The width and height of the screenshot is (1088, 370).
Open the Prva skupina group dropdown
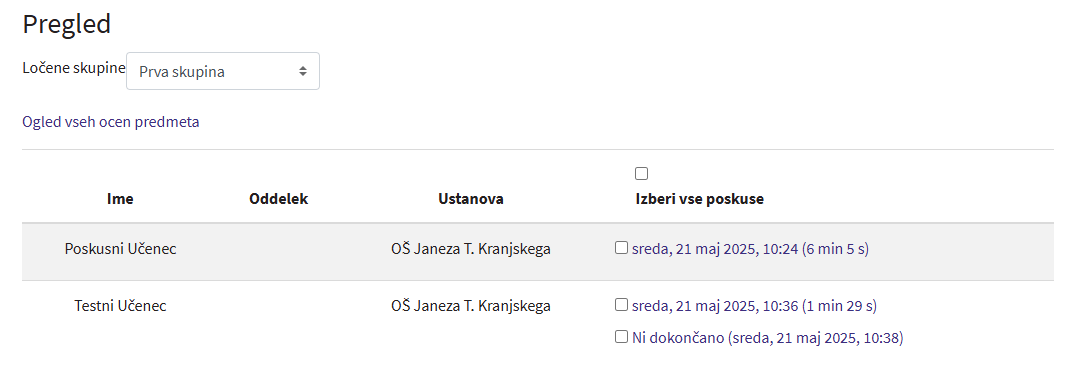coord(223,71)
